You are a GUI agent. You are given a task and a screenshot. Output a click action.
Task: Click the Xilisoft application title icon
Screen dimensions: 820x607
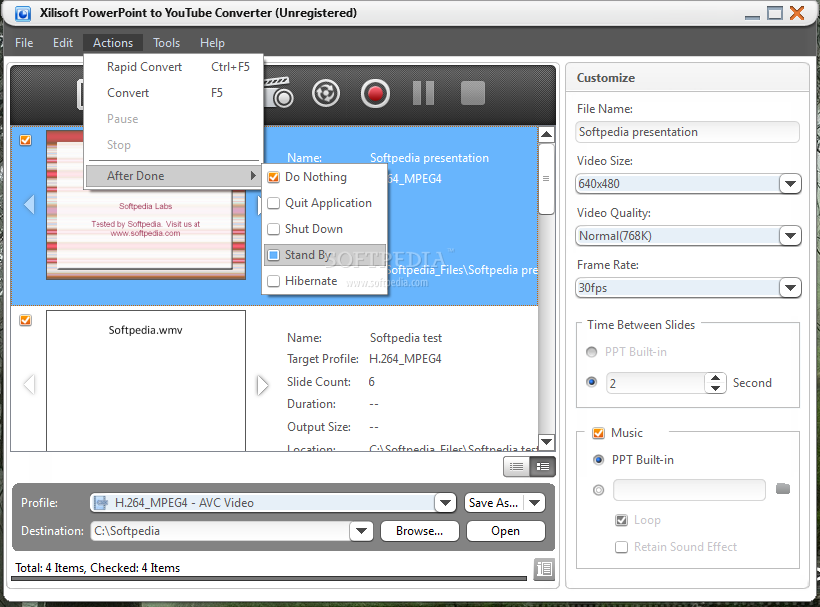[x=22, y=14]
